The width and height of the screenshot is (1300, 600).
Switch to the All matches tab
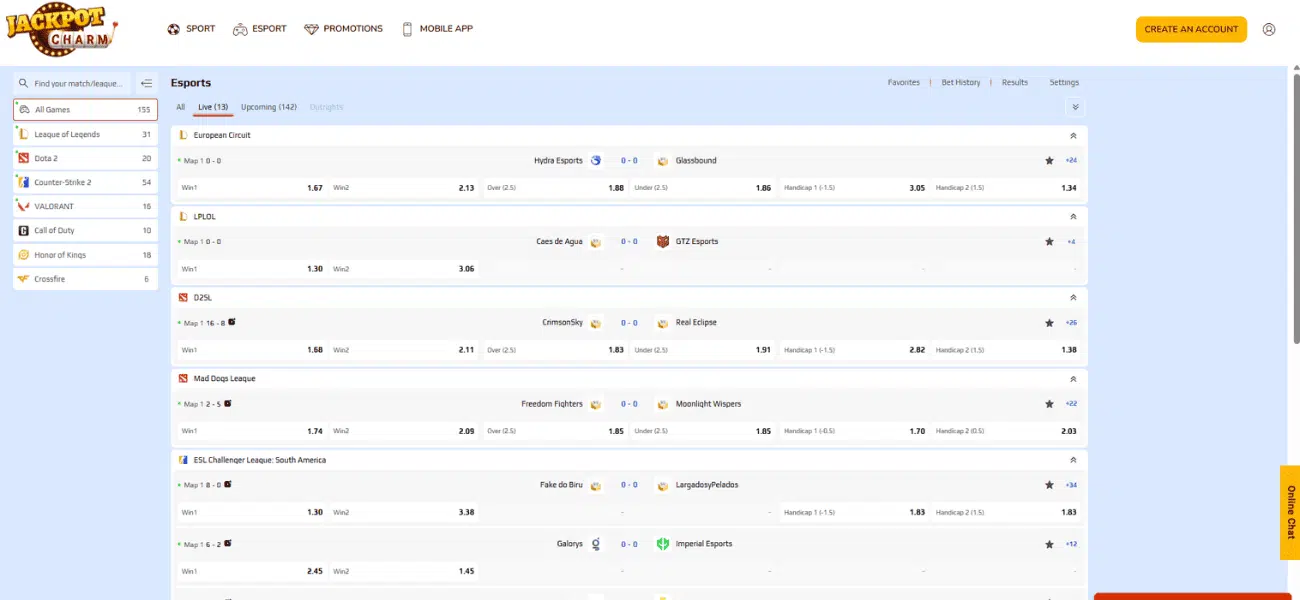click(x=181, y=107)
